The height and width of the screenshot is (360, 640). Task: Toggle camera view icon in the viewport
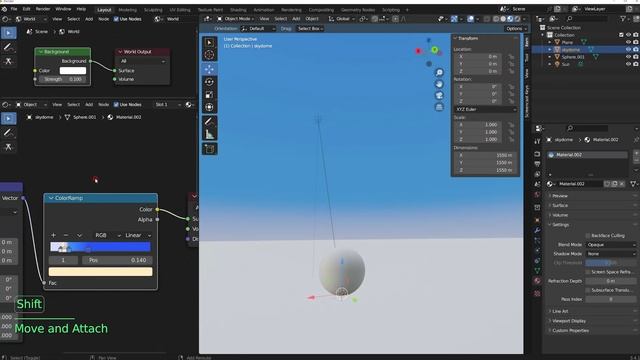click(x=439, y=96)
